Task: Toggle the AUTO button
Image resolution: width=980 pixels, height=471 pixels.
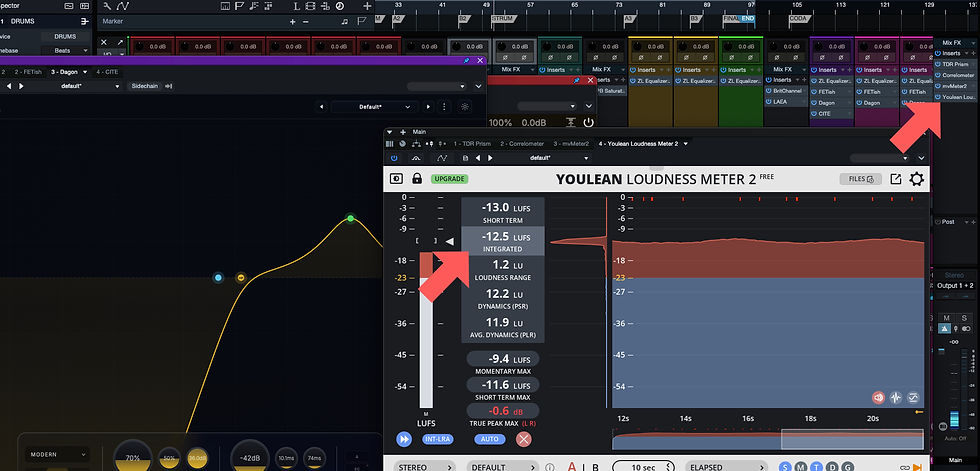Action: tap(489, 439)
